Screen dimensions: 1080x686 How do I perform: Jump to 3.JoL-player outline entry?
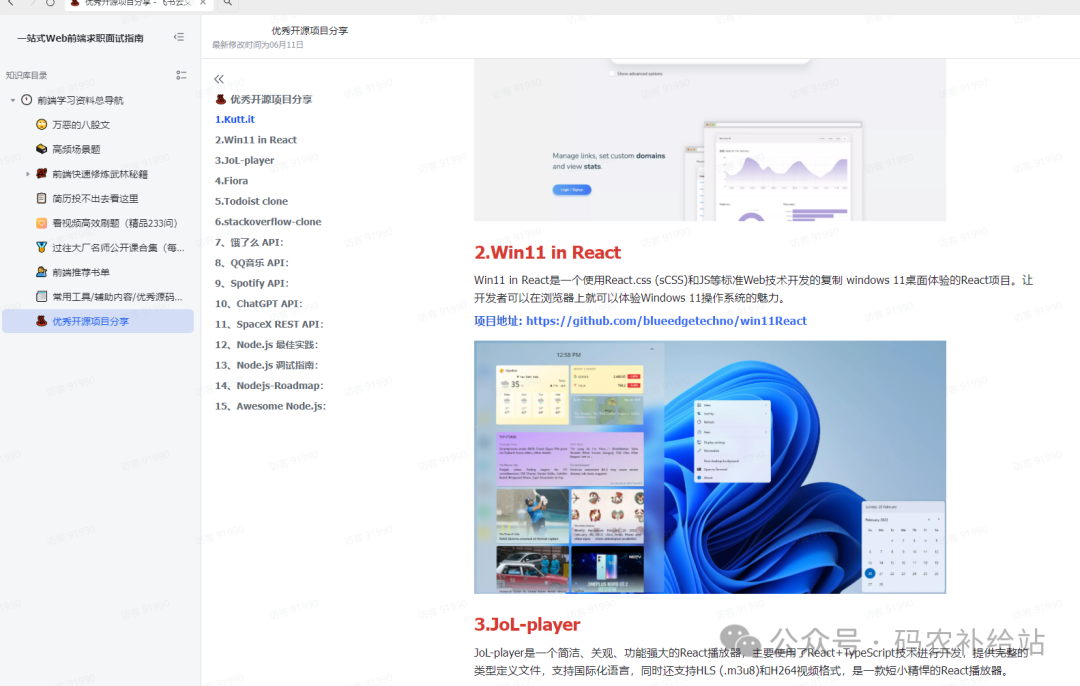coord(245,160)
